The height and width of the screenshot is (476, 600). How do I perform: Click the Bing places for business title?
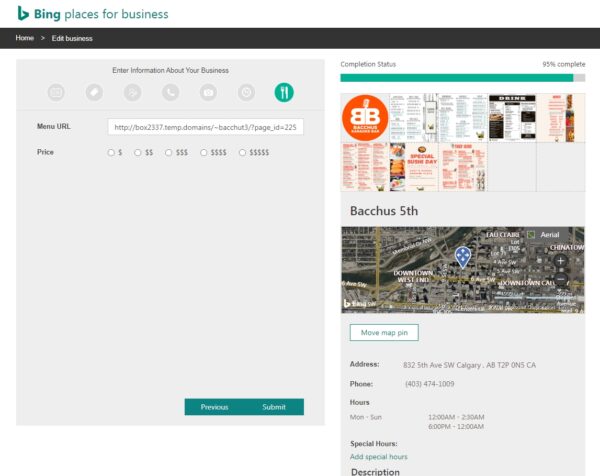[101, 14]
